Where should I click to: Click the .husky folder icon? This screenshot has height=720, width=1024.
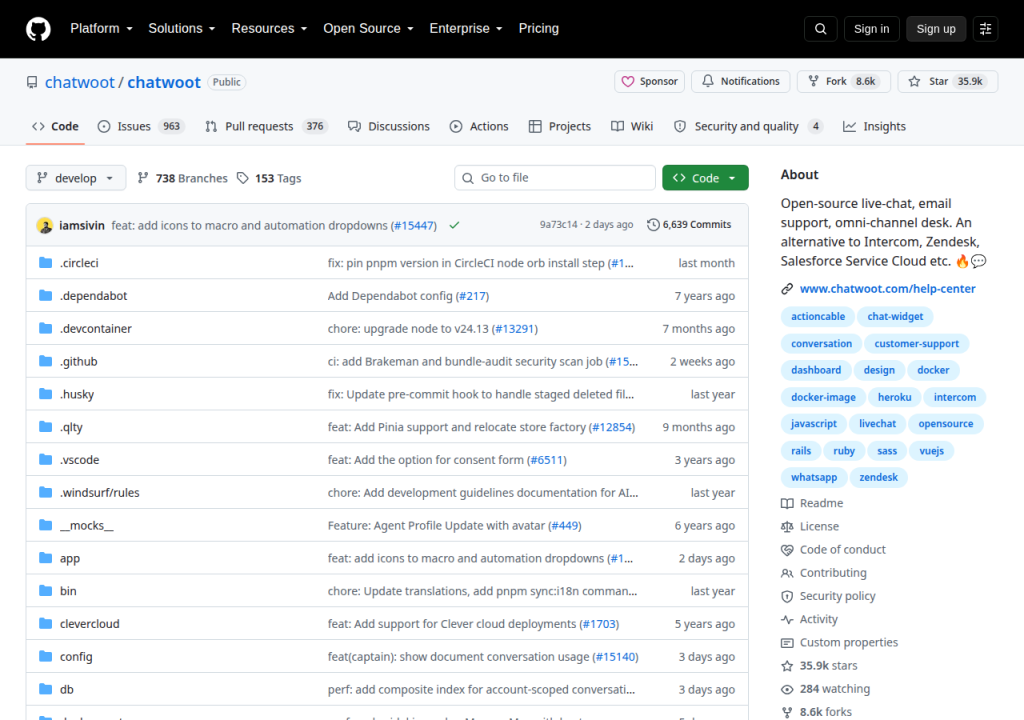[x=45, y=394]
